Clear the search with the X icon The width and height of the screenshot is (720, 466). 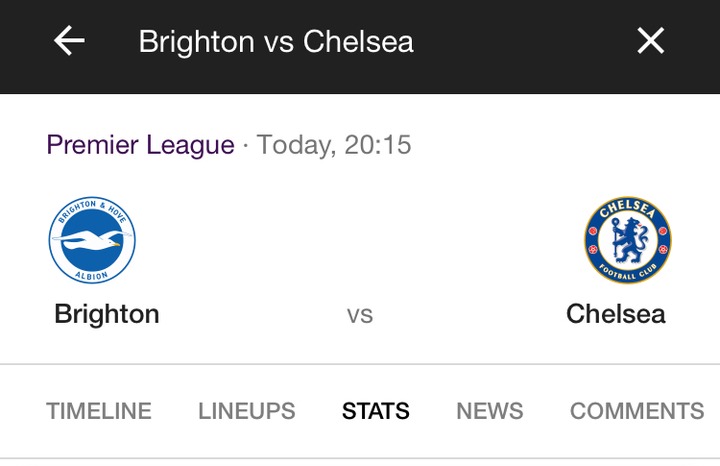coord(650,41)
